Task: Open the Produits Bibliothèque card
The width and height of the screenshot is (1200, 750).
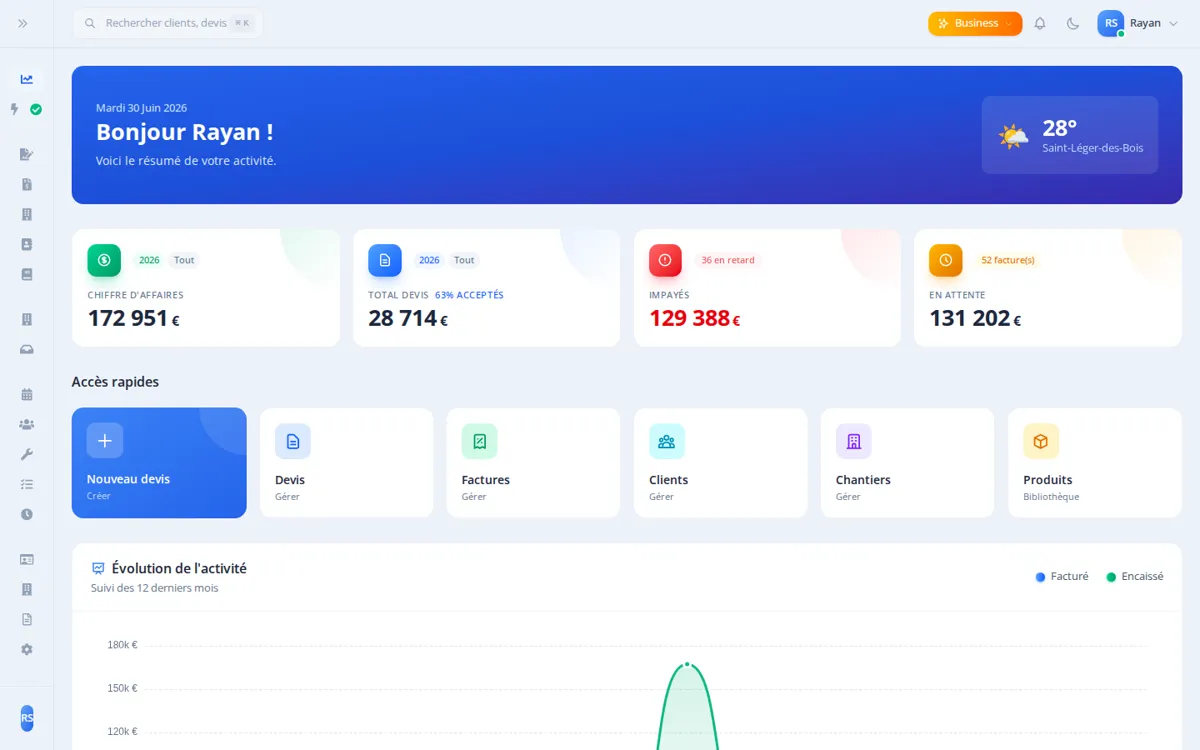Action: pos(1095,463)
